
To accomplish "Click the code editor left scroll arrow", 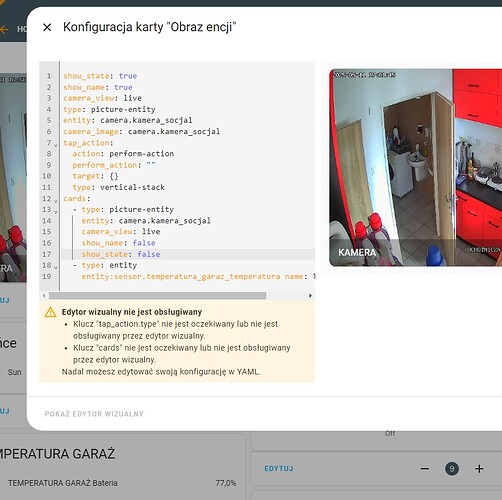I will 44,296.
